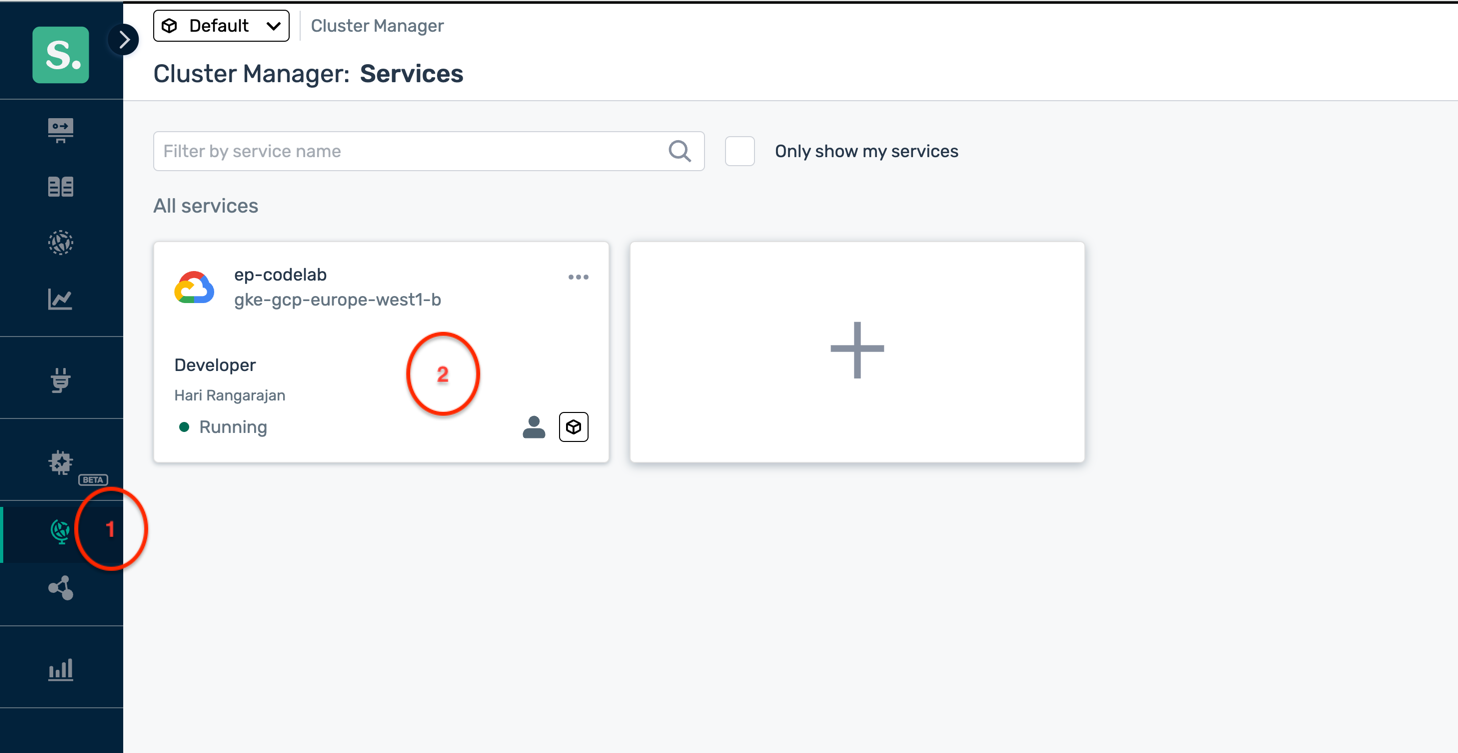1458x753 pixels.
Task: Enable the Only show my services checkbox
Action: [x=739, y=150]
